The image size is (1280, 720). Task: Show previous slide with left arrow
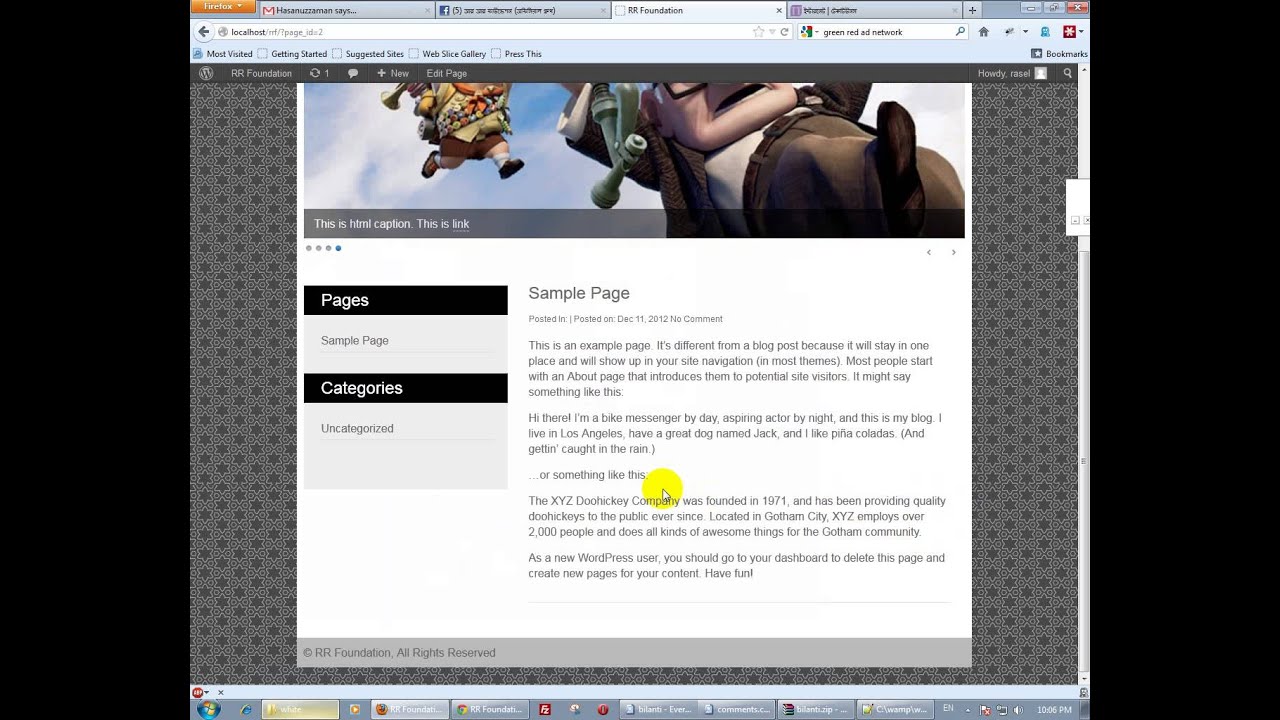pyautogui.click(x=928, y=252)
